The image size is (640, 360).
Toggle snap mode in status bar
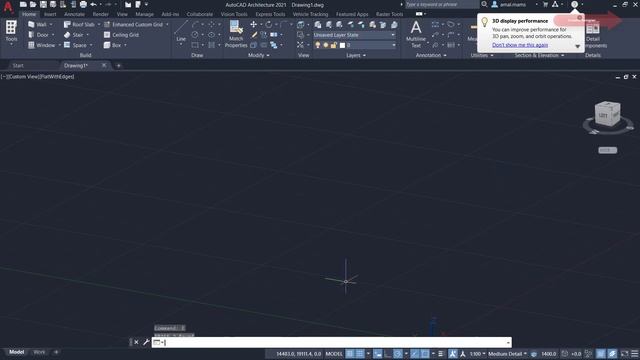click(x=360, y=353)
